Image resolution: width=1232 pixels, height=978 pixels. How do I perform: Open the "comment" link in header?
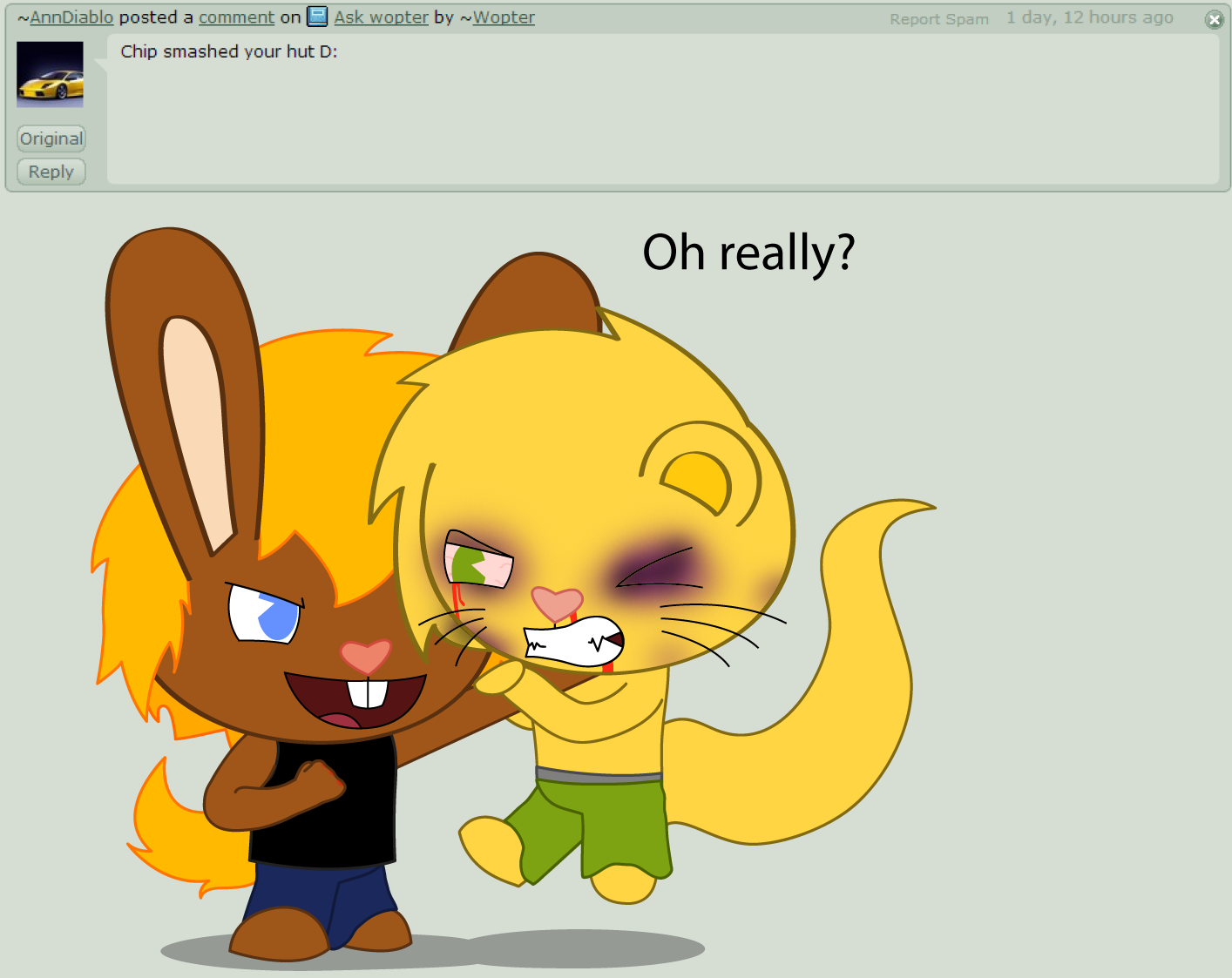pos(236,17)
